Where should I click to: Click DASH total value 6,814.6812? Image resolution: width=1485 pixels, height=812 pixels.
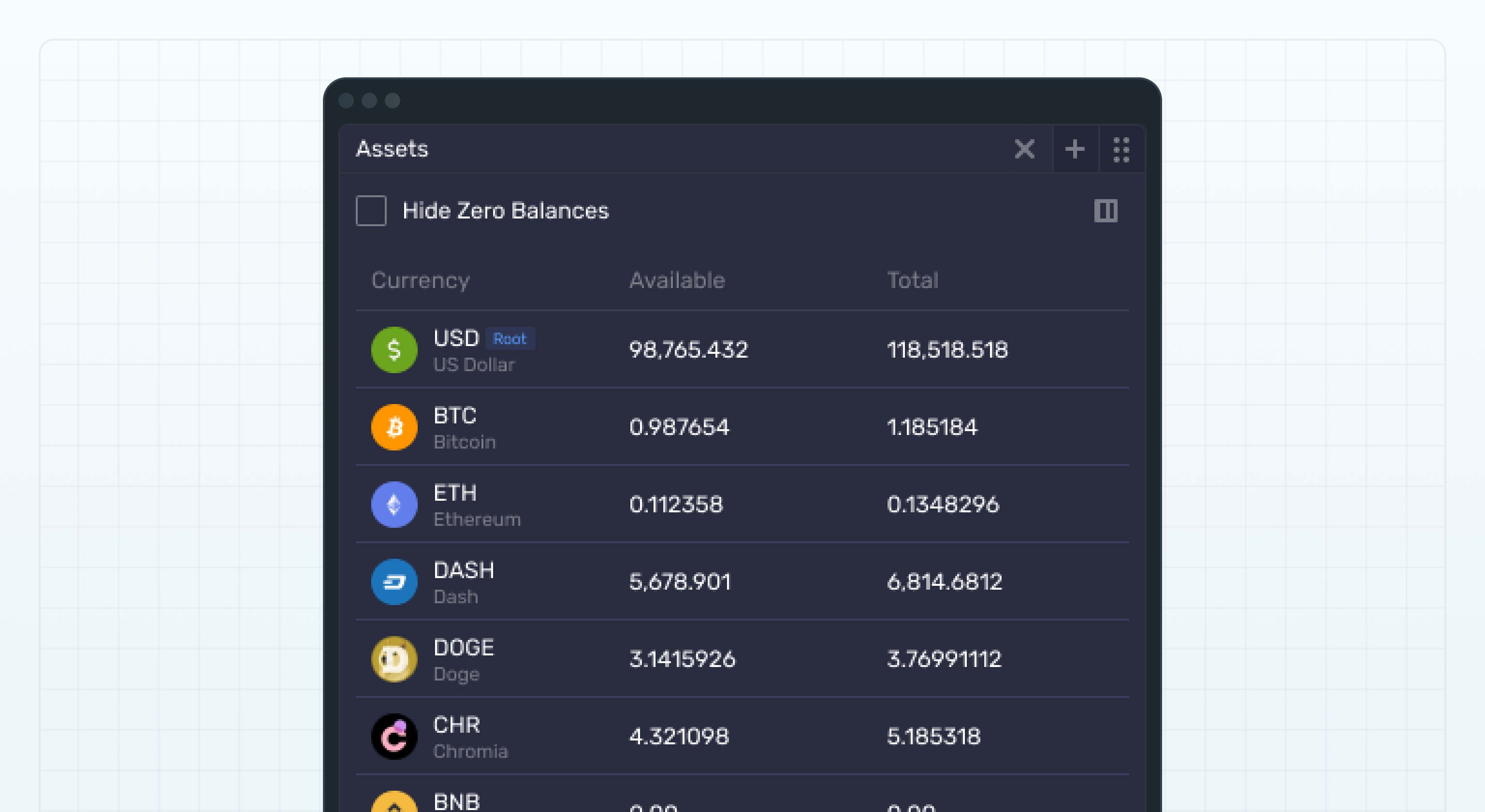[944, 581]
